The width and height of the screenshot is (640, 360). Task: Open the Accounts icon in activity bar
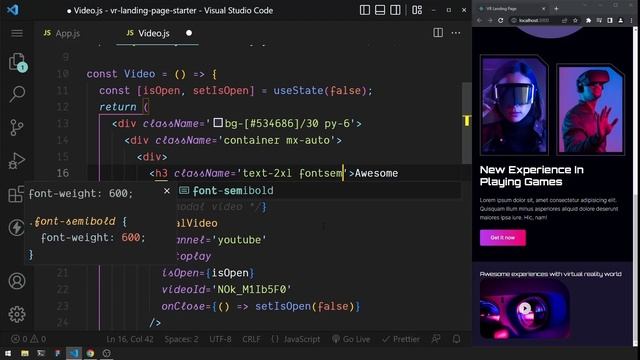coord(17,281)
